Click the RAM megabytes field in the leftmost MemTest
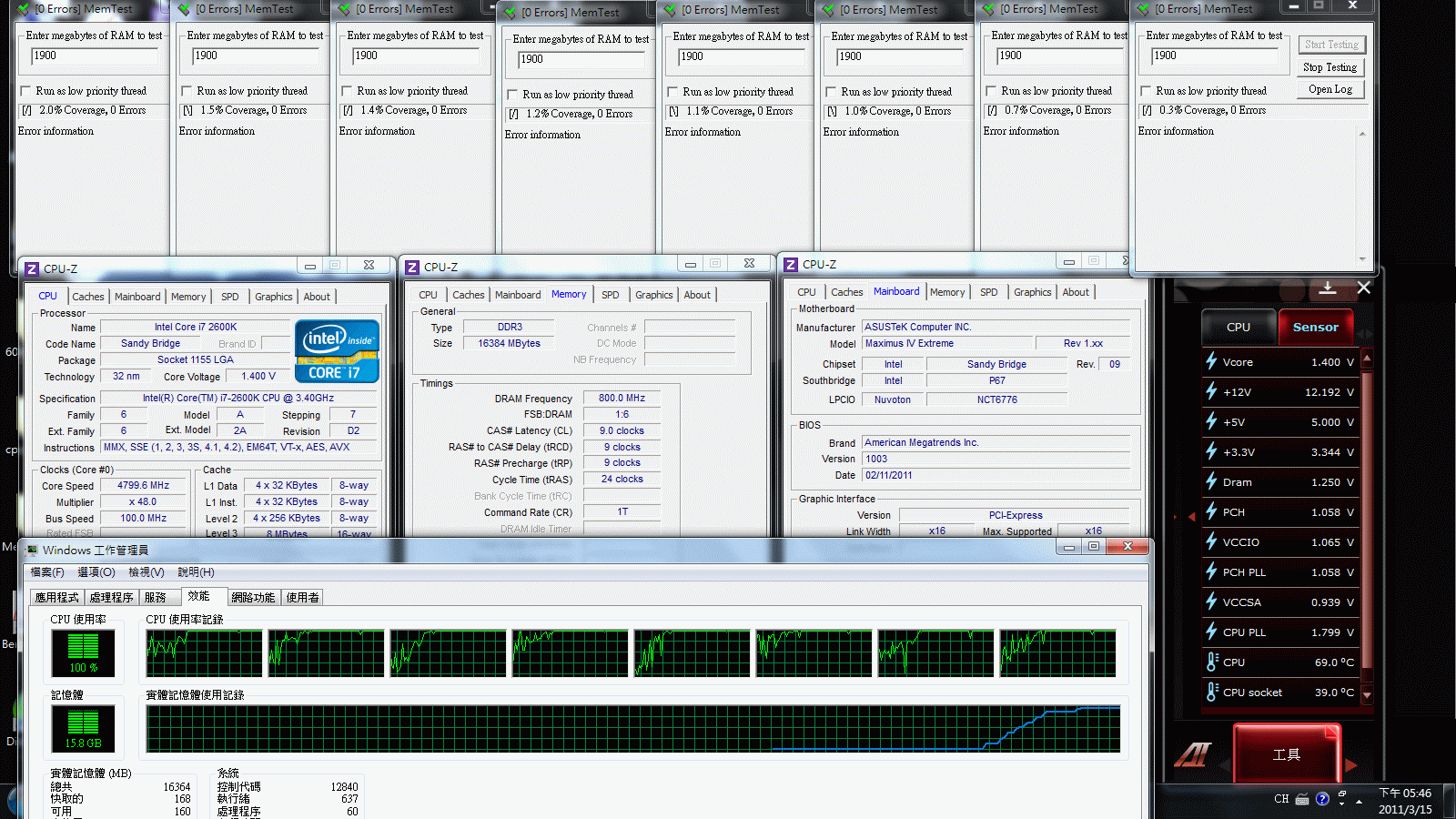Image resolution: width=1456 pixels, height=819 pixels. pyautogui.click(x=94, y=56)
